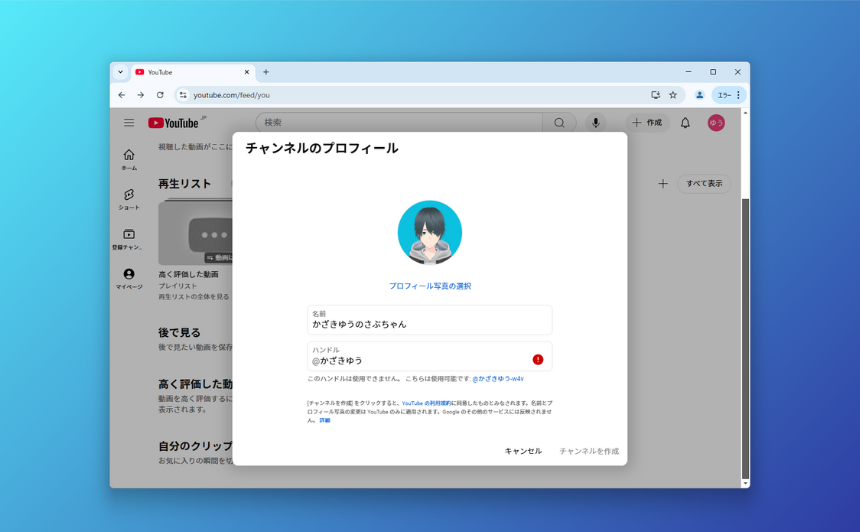The image size is (860, 532).
Task: Click the YouTube search magnifier button
Action: click(x=559, y=123)
